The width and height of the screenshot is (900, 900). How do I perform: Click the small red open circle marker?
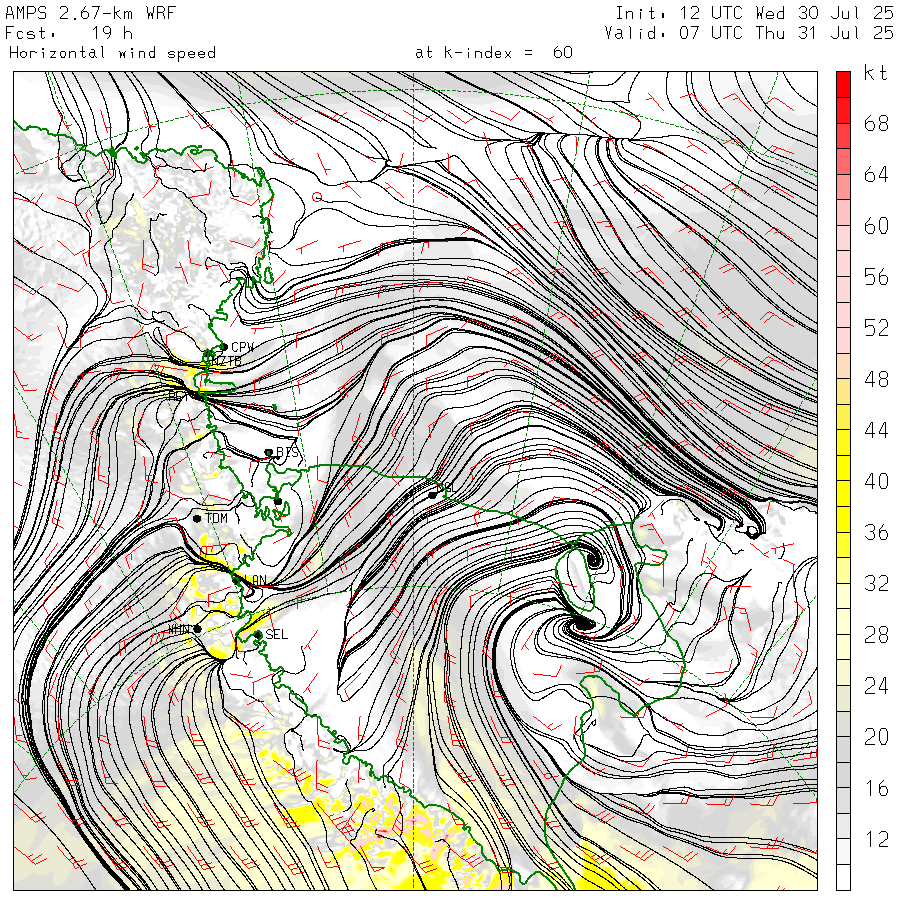(317, 197)
